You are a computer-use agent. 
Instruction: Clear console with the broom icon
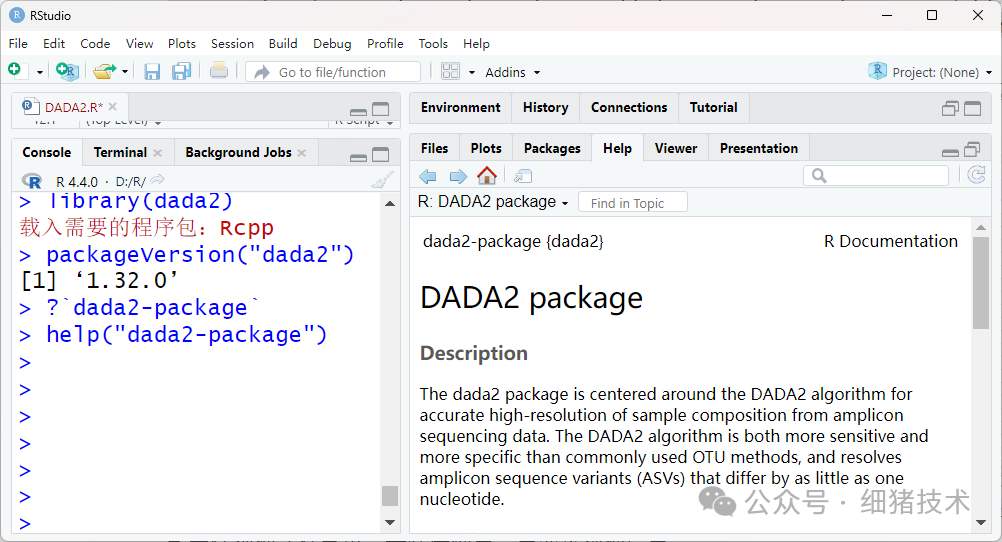coord(382,181)
